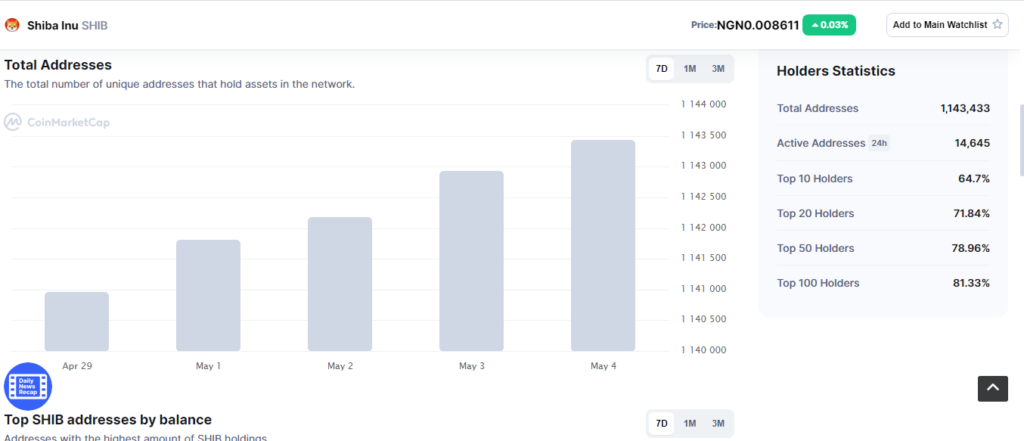Open the Daily News Recap icon

tap(28, 386)
